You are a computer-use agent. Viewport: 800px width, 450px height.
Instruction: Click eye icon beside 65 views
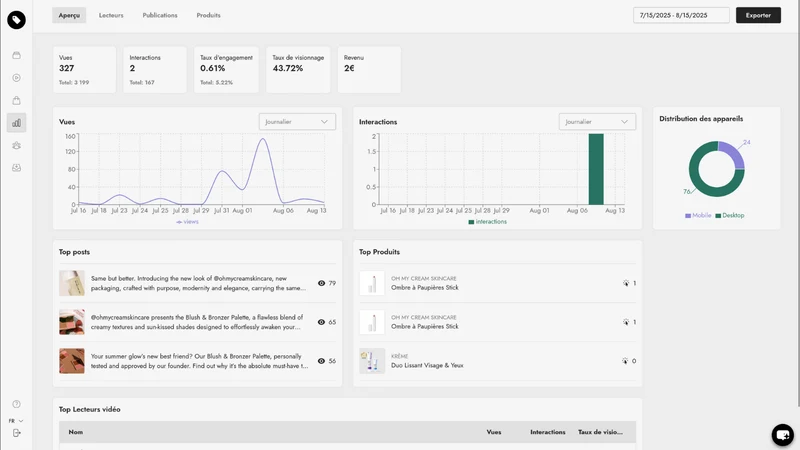[x=321, y=322]
